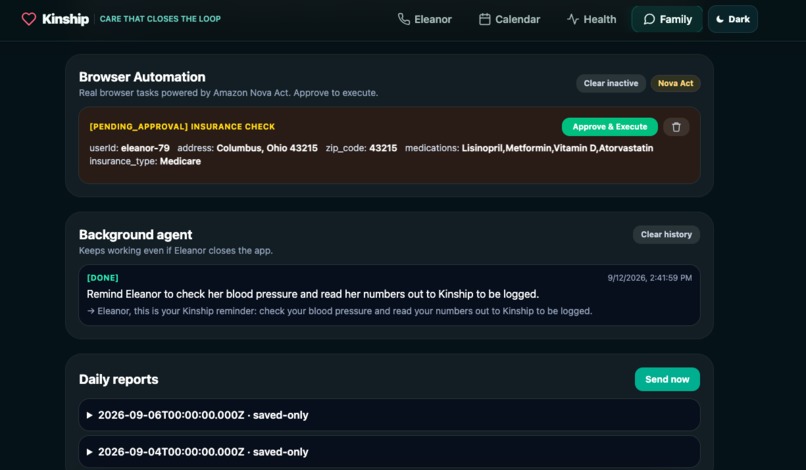Image resolution: width=806 pixels, height=470 pixels.
Task: Open the Eleanor tab
Action: point(425,19)
